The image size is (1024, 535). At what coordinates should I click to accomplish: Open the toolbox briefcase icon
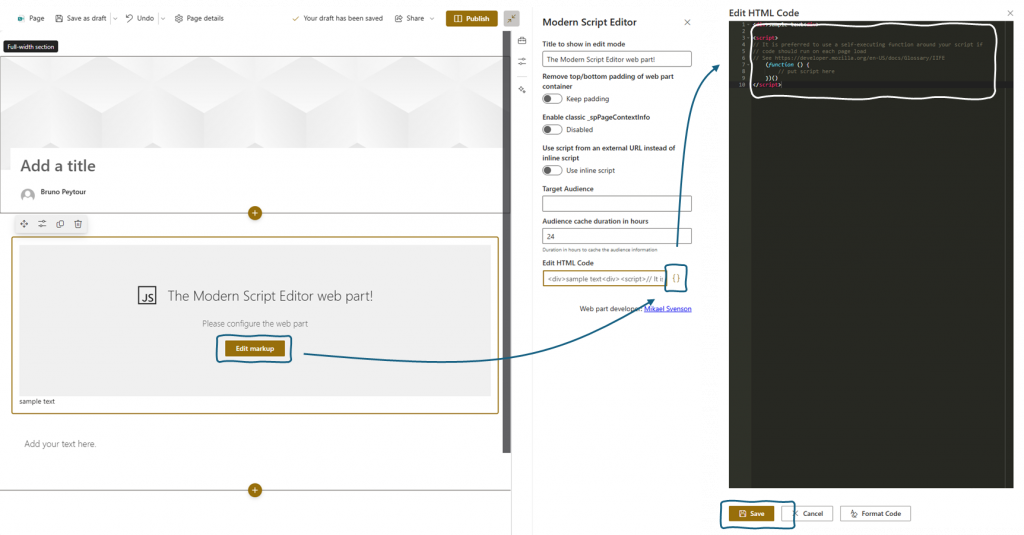[522, 41]
